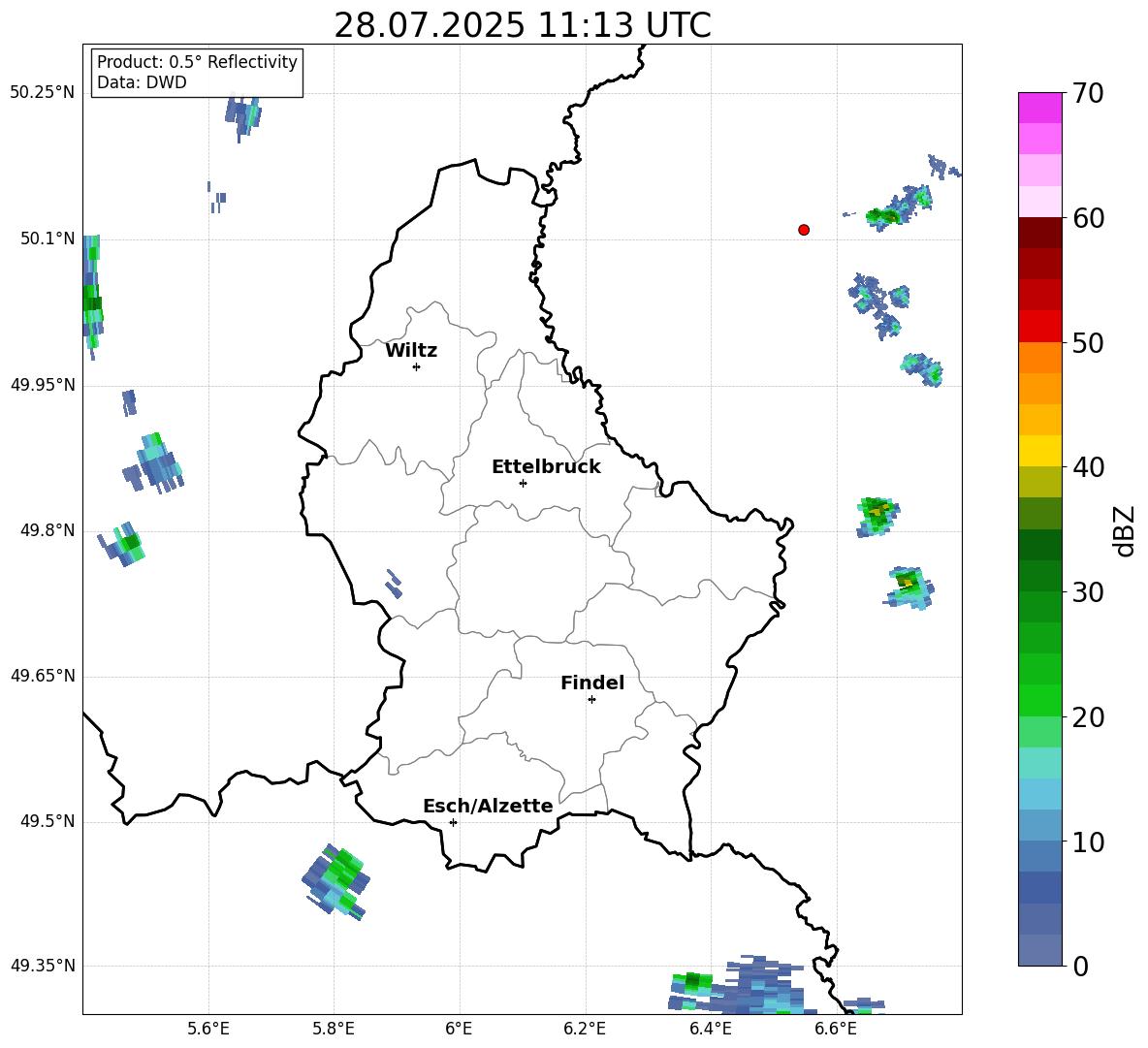Click the bright green swatch at 20 dBZ
Image resolution: width=1148 pixels, height=1048 pixels.
tap(1039, 700)
